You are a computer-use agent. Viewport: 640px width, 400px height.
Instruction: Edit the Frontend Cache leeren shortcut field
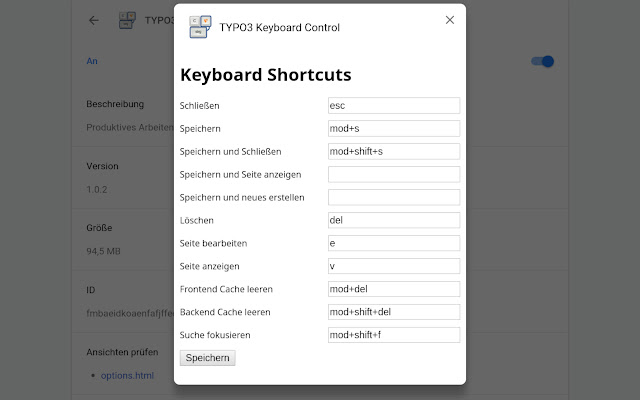click(x=394, y=289)
